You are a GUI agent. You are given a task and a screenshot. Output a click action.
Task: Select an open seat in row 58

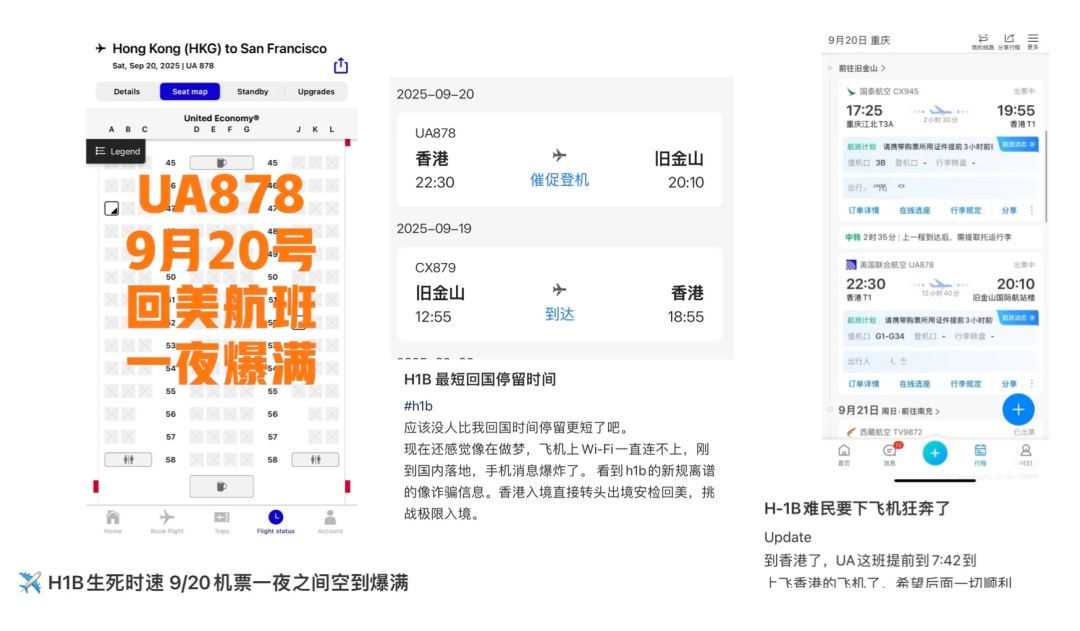(x=212, y=460)
